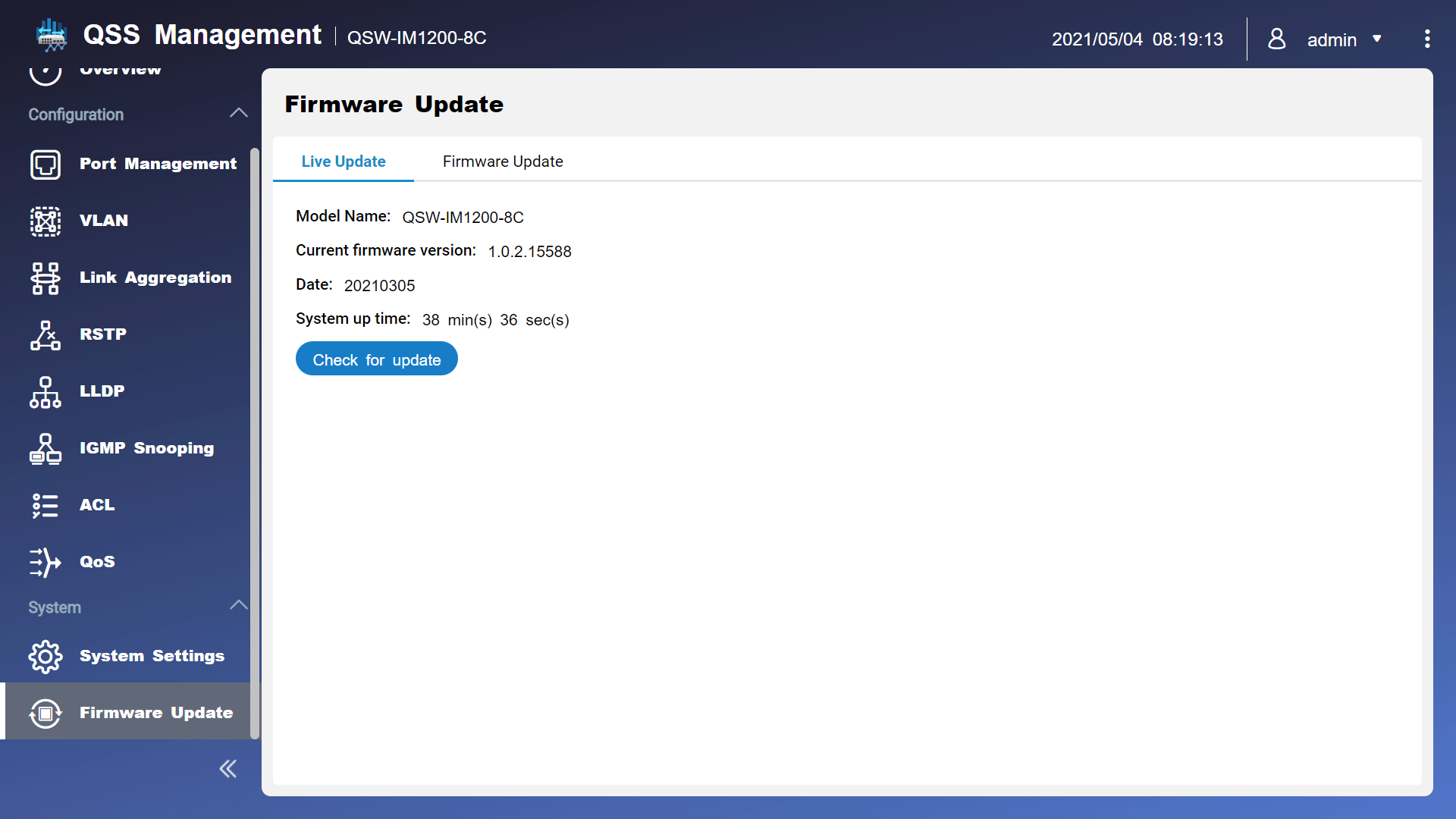
Task: Switch to the Firmware Update tab
Action: 503,162
